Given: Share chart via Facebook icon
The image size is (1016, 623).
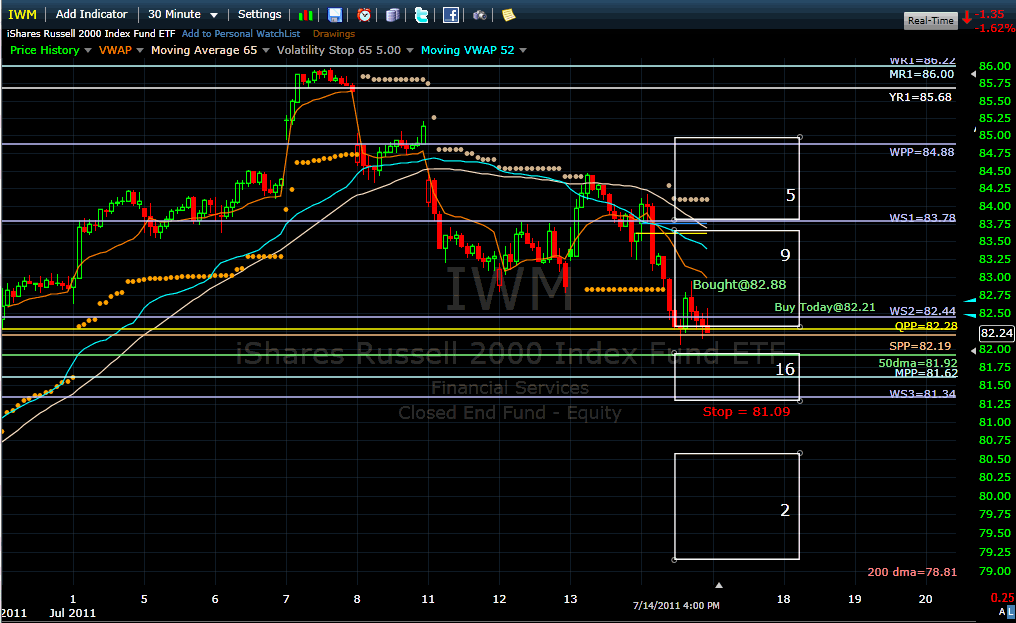Looking at the screenshot, I should point(451,15).
